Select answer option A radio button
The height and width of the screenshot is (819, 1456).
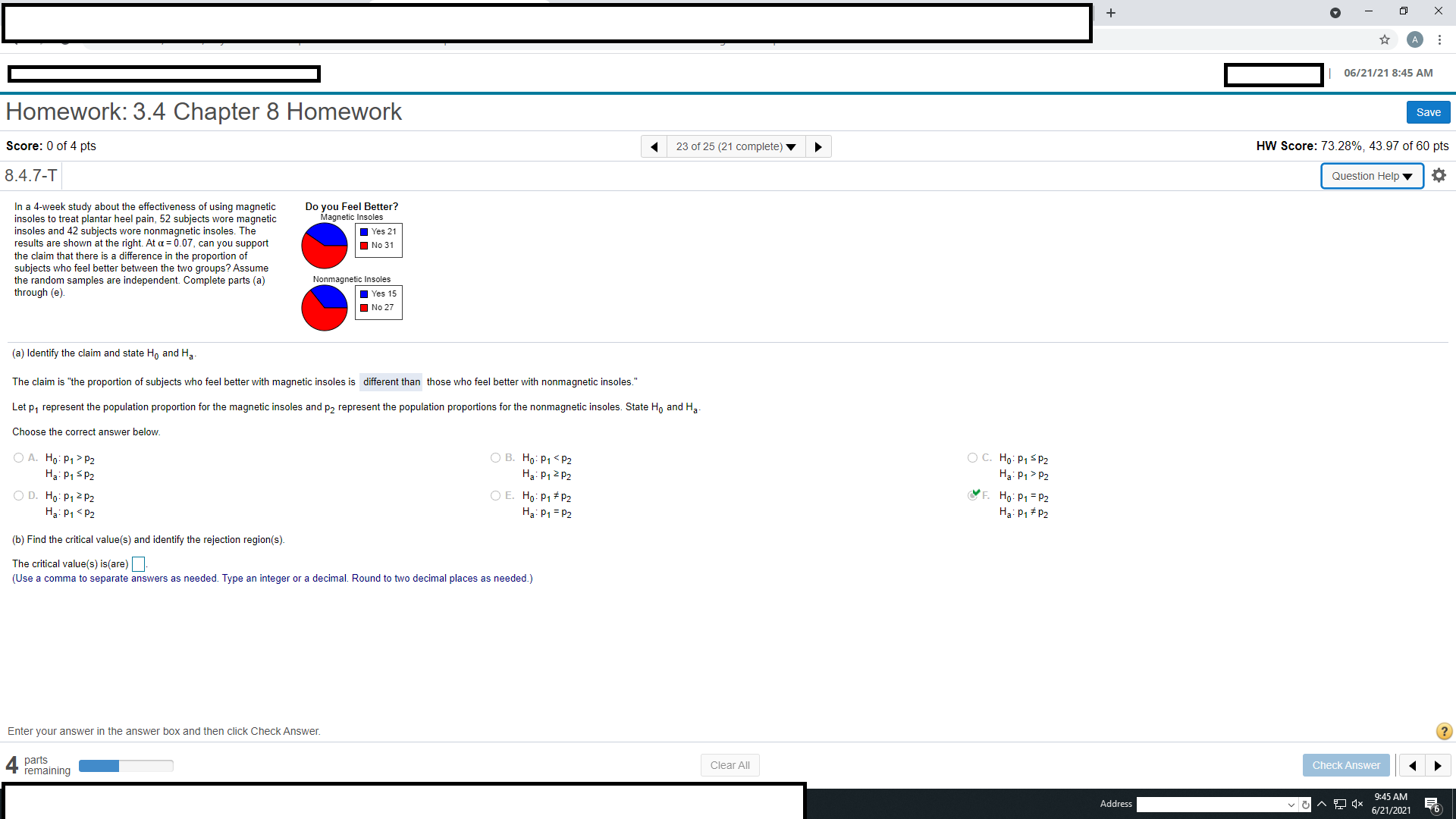19,457
